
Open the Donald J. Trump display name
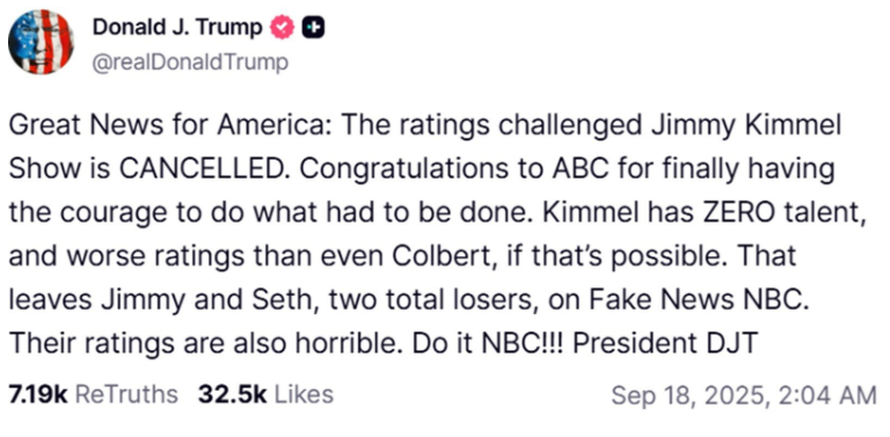[176, 29]
